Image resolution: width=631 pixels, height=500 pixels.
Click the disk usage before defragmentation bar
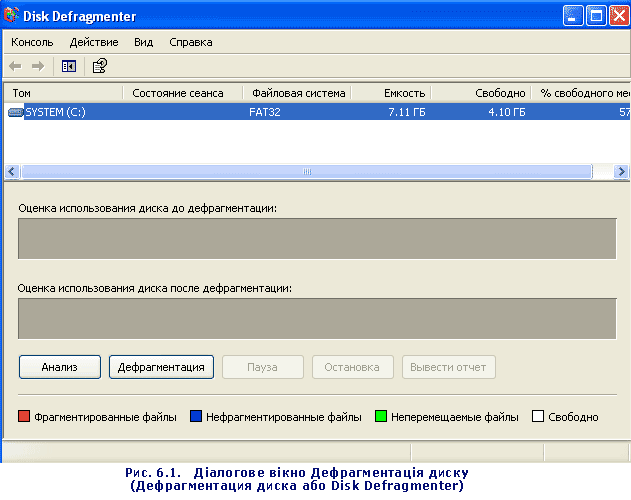point(317,239)
